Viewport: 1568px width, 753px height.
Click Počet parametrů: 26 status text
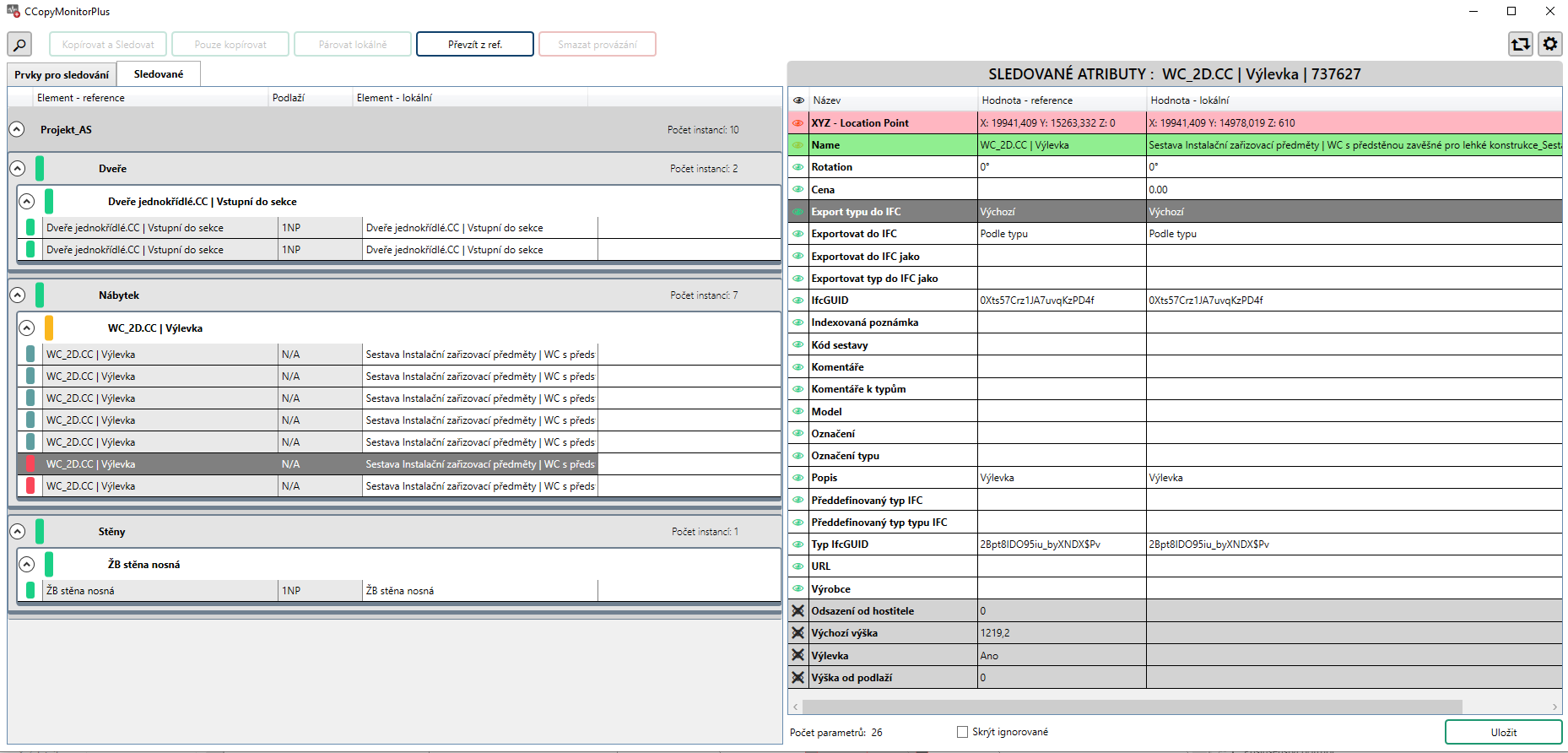coord(835,733)
